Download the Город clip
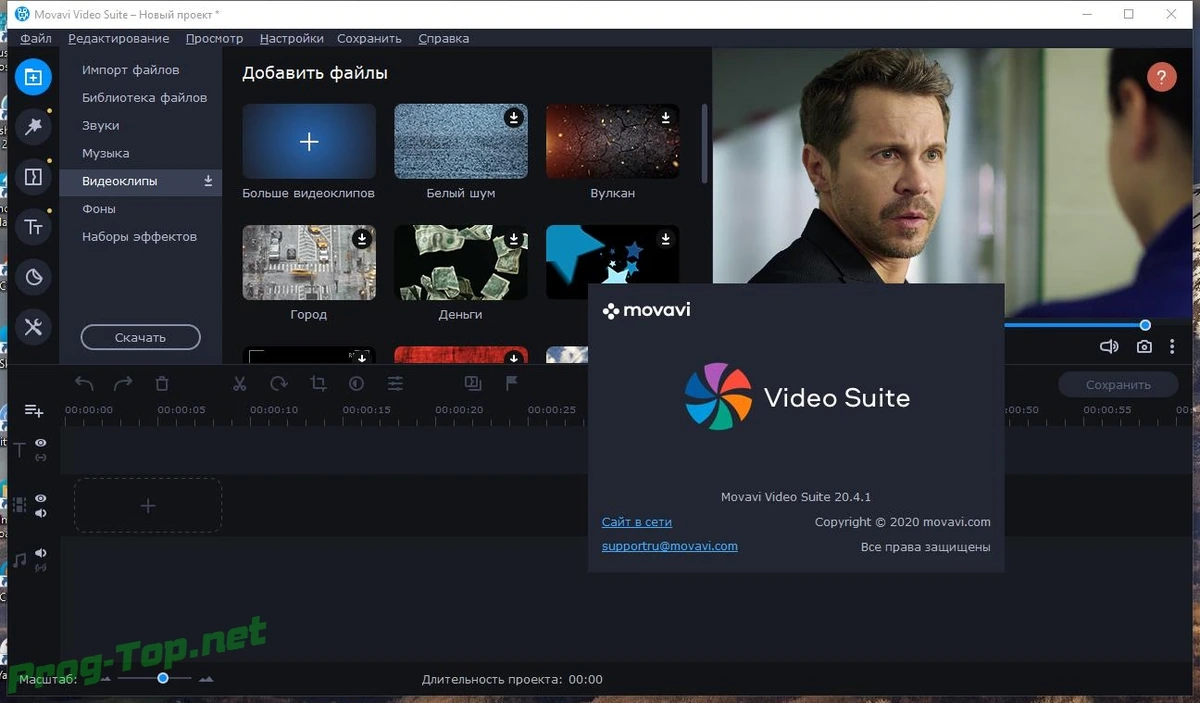This screenshot has width=1200, height=703. (361, 239)
